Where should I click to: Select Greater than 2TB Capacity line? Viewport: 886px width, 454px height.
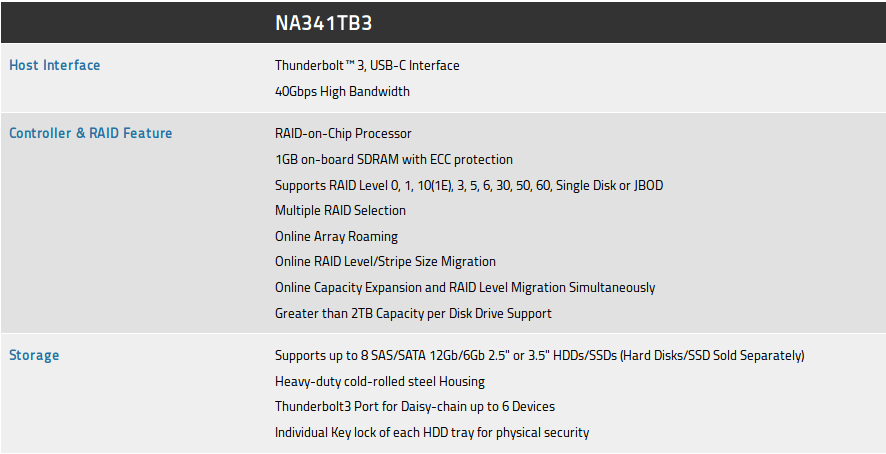413,313
